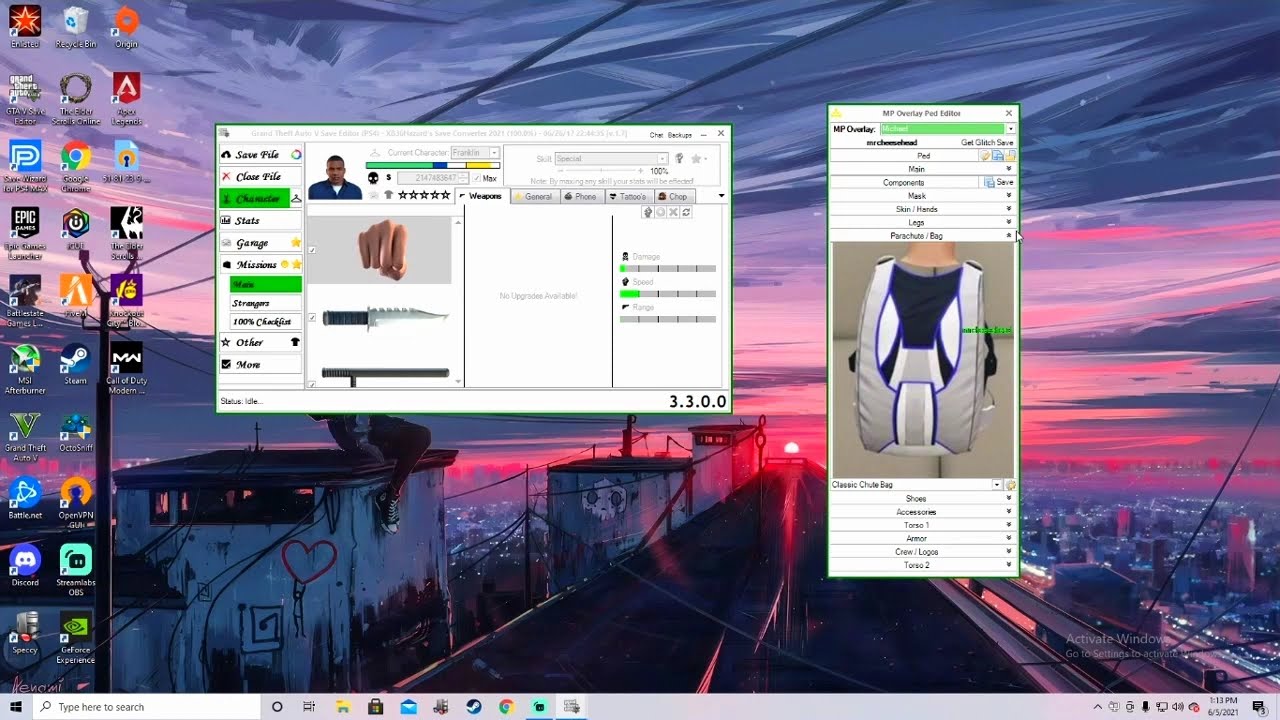Viewport: 1280px width, 720px height.
Task: Click the hand icon above weapon stats
Action: tap(648, 212)
